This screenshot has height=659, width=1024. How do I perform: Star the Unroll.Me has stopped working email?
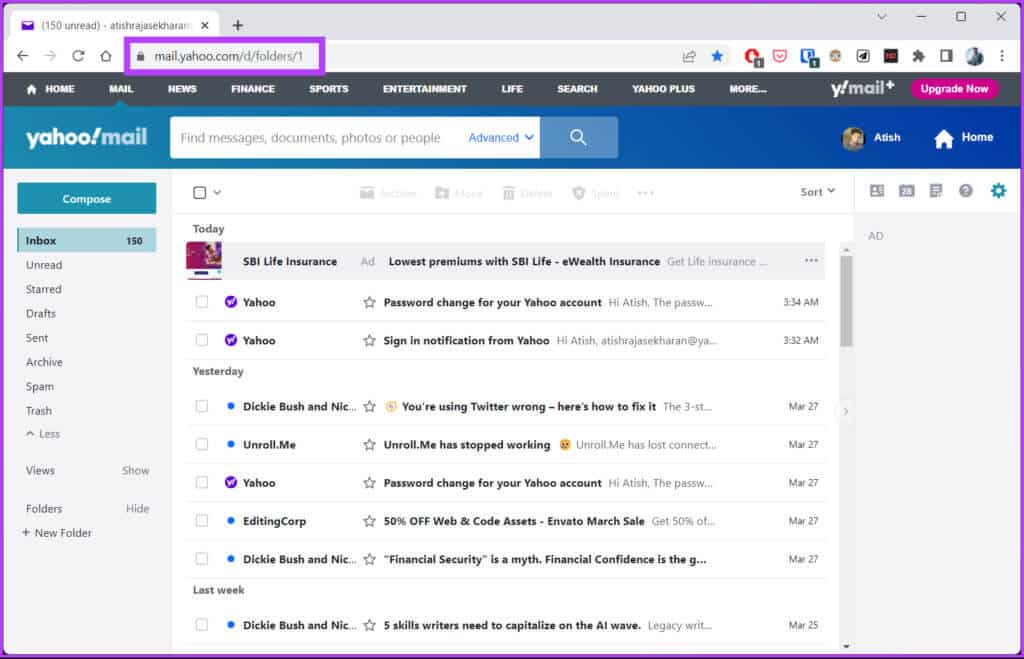pos(370,445)
